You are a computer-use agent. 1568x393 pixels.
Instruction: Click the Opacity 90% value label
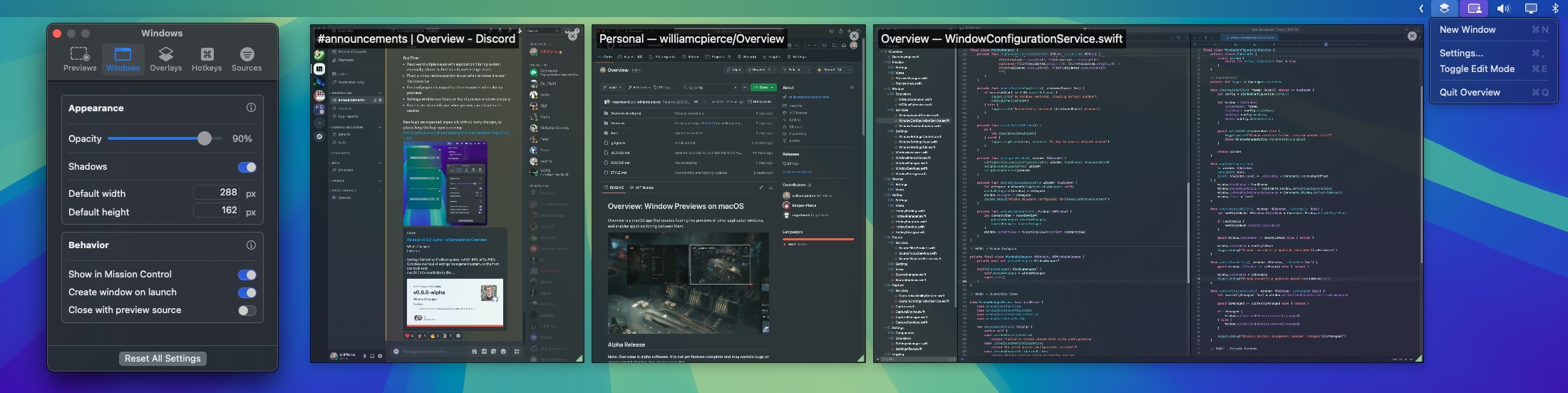(x=242, y=138)
